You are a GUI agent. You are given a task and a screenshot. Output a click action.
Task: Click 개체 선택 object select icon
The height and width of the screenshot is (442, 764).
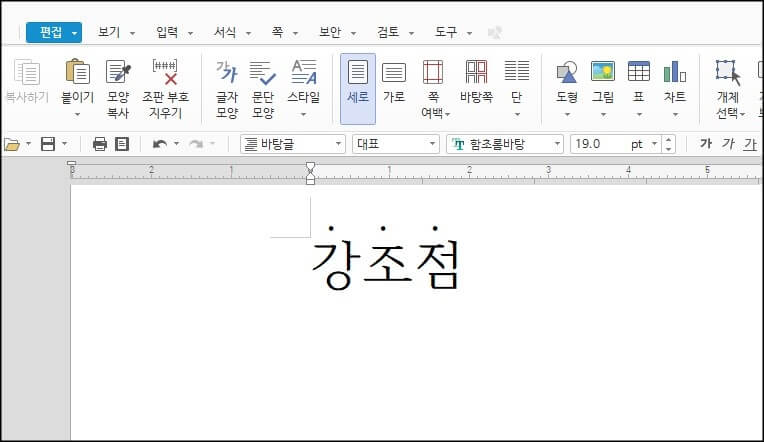click(x=728, y=72)
